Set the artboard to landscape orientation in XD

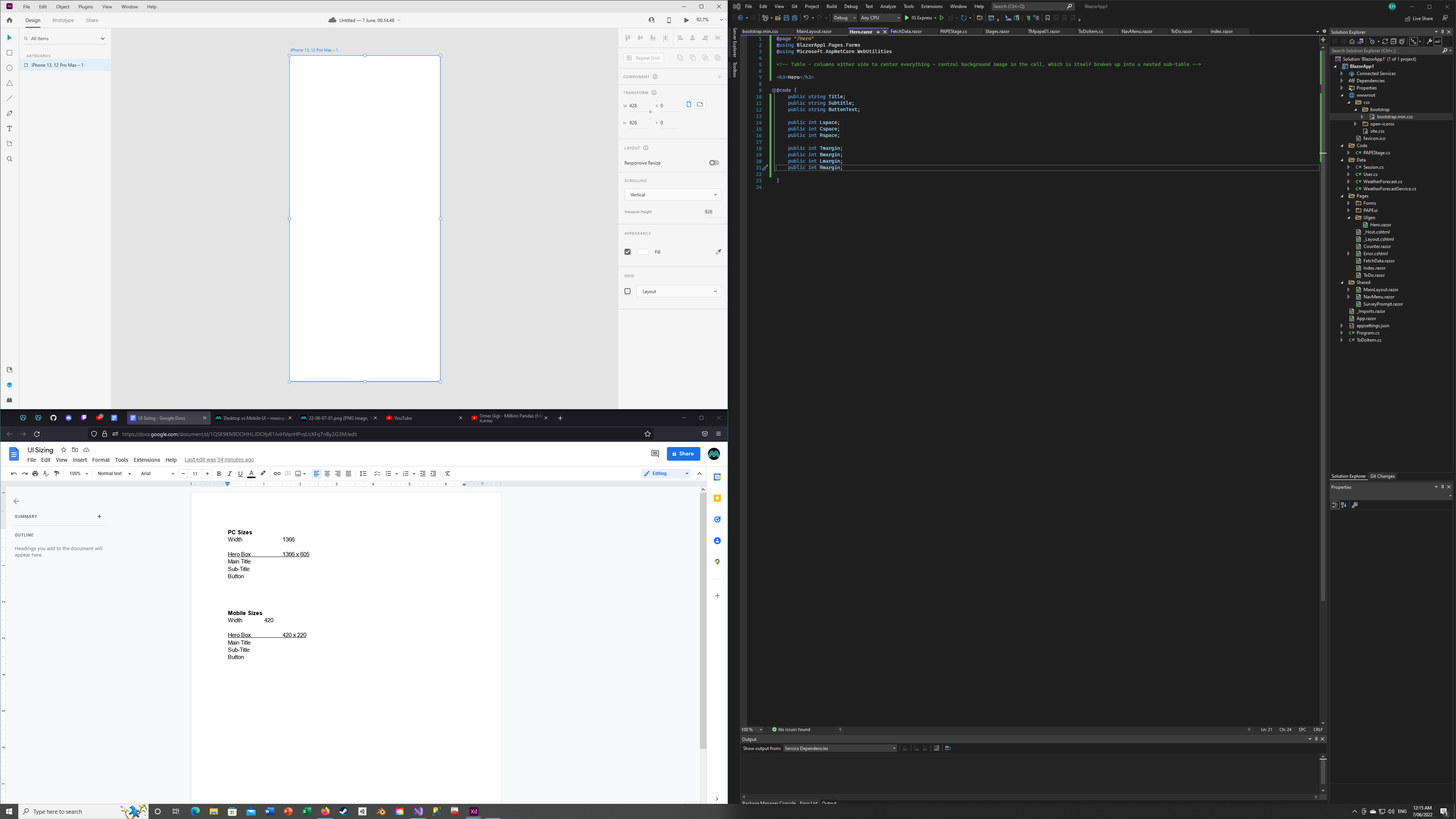point(700,105)
